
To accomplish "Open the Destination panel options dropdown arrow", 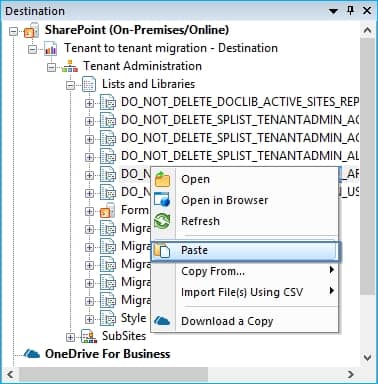I will [x=333, y=11].
